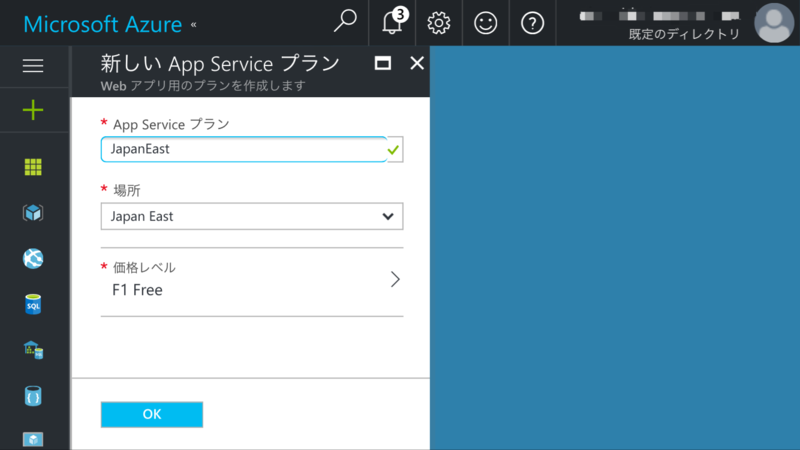Open SQL databases icon
The image size is (800, 450).
[33, 305]
